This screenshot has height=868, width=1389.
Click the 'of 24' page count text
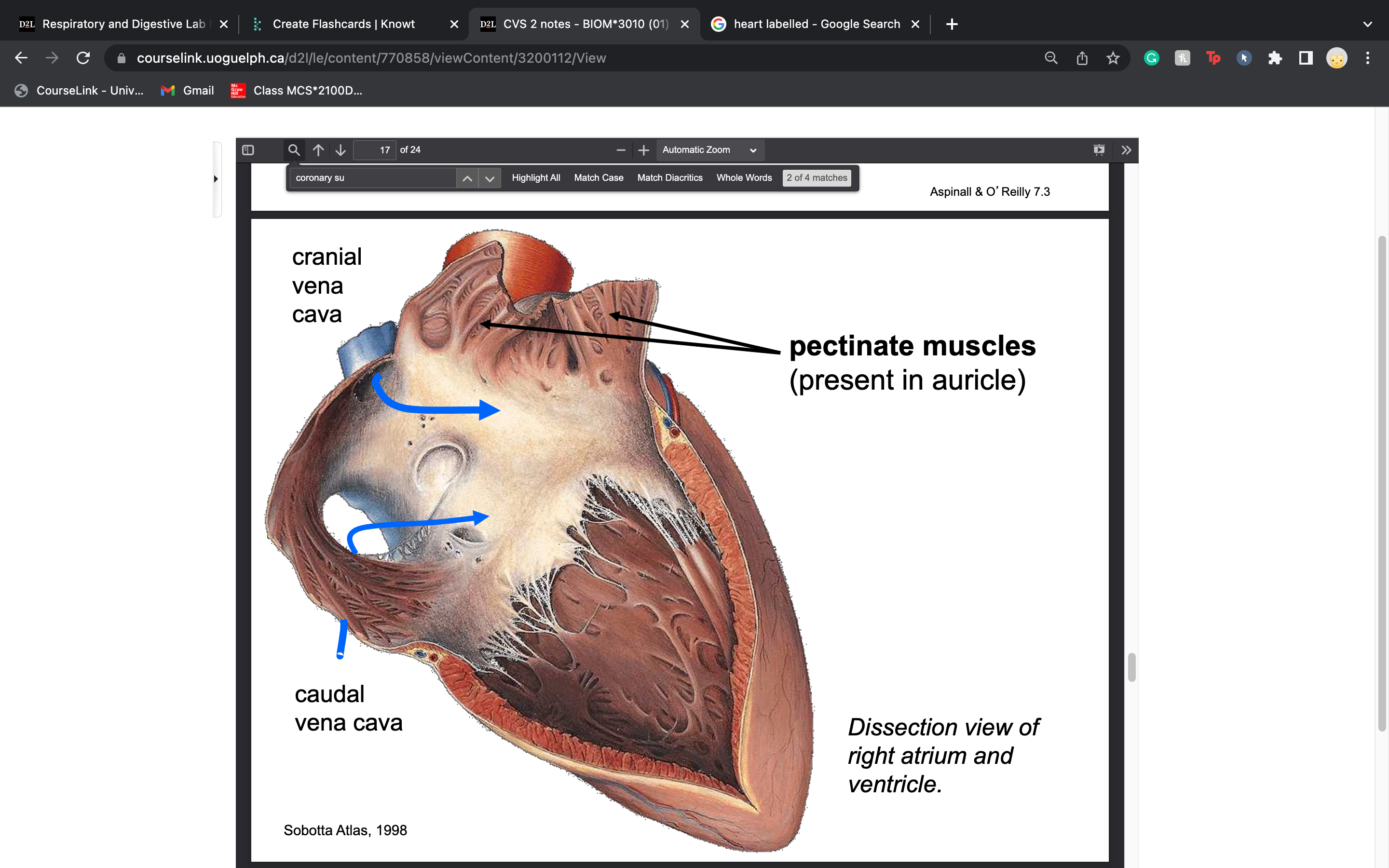(x=410, y=150)
